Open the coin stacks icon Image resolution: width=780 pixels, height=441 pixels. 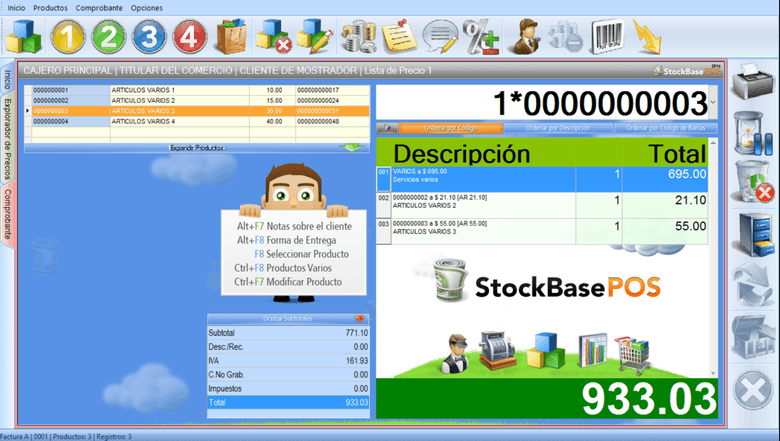(x=359, y=36)
